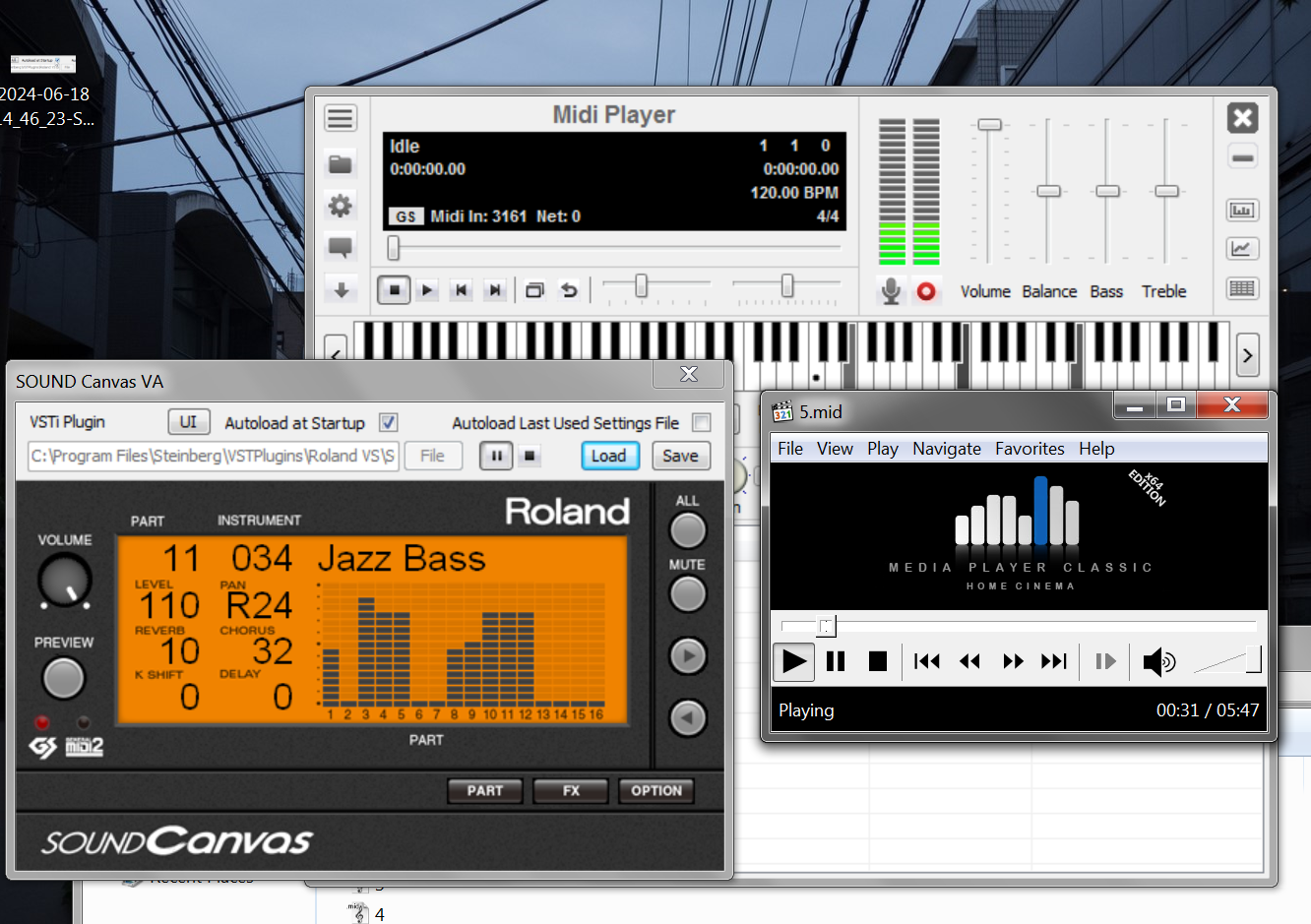
Task: Stop playback in Media Player Classic
Action: pos(878,661)
